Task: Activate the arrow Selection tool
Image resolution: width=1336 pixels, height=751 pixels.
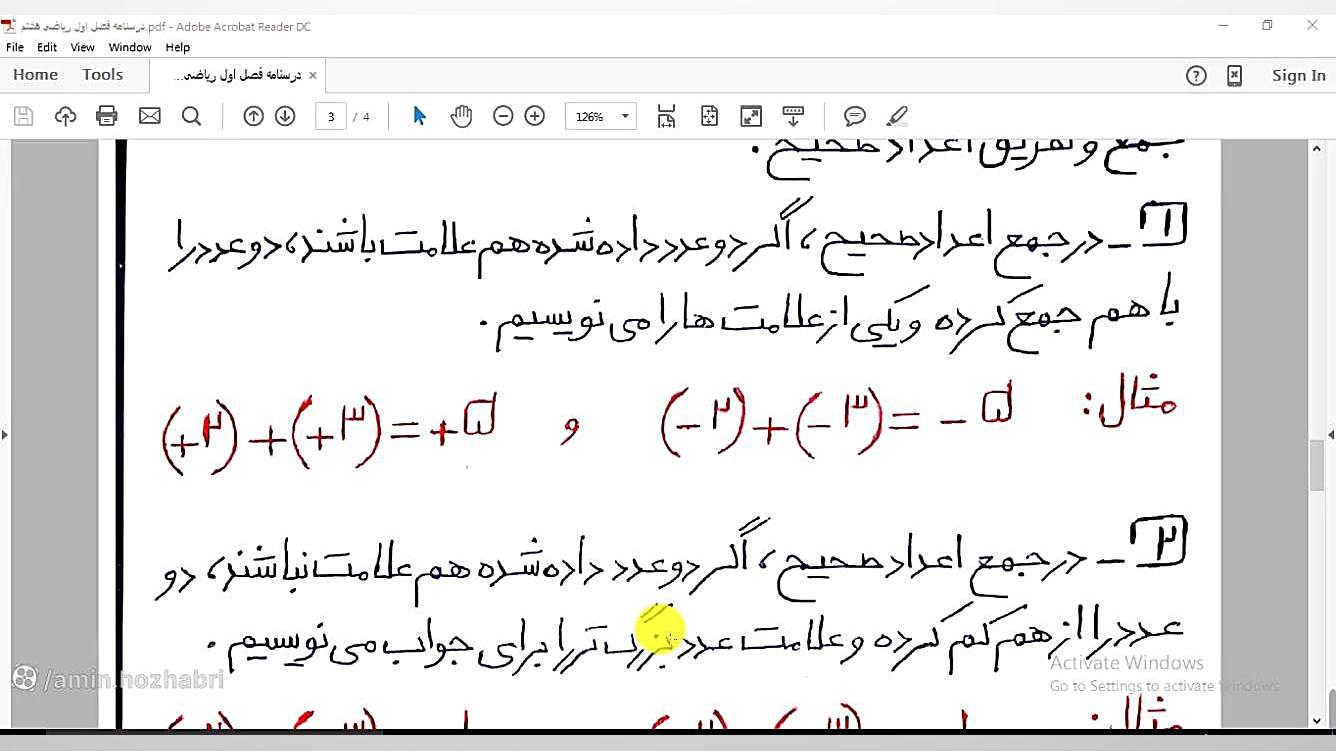Action: [420, 116]
